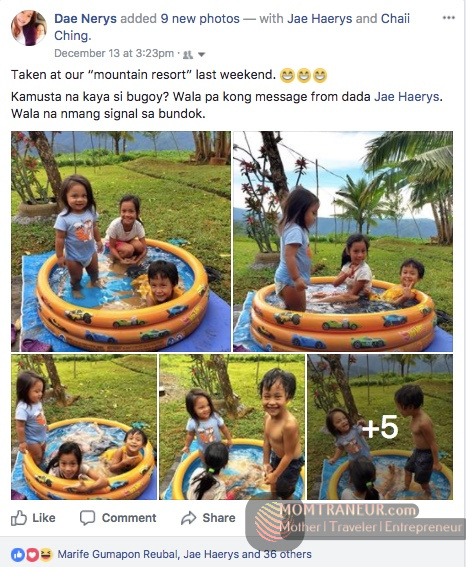Click the Like thumbs-up icon

click(19, 518)
